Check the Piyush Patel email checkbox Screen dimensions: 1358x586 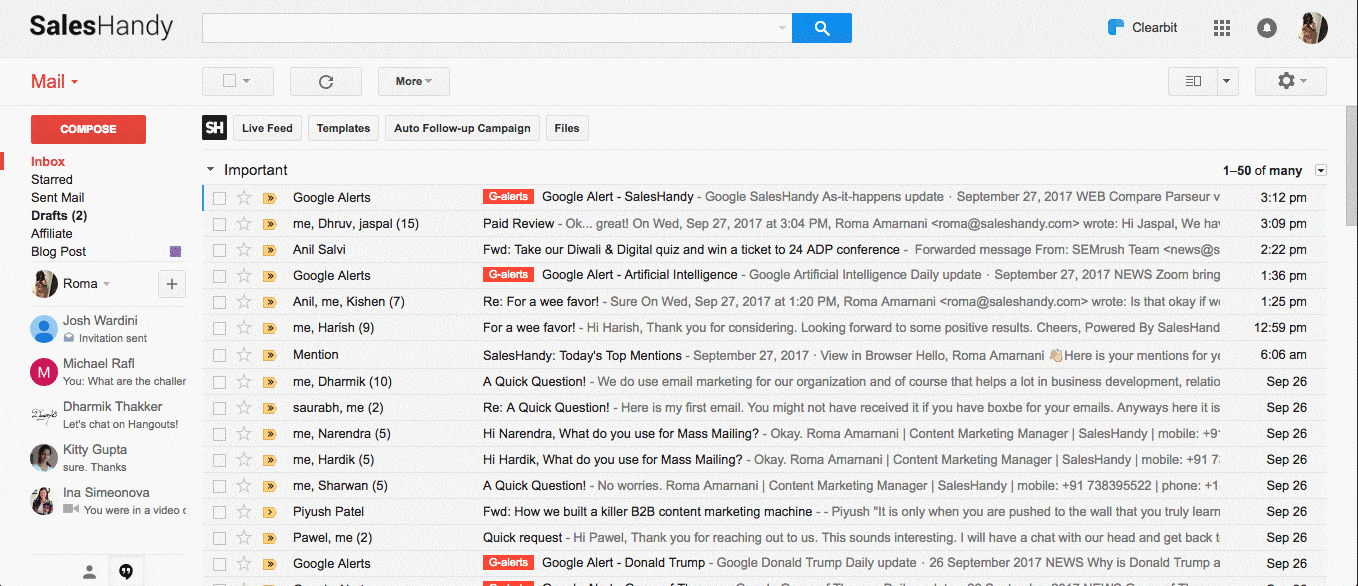pos(219,512)
